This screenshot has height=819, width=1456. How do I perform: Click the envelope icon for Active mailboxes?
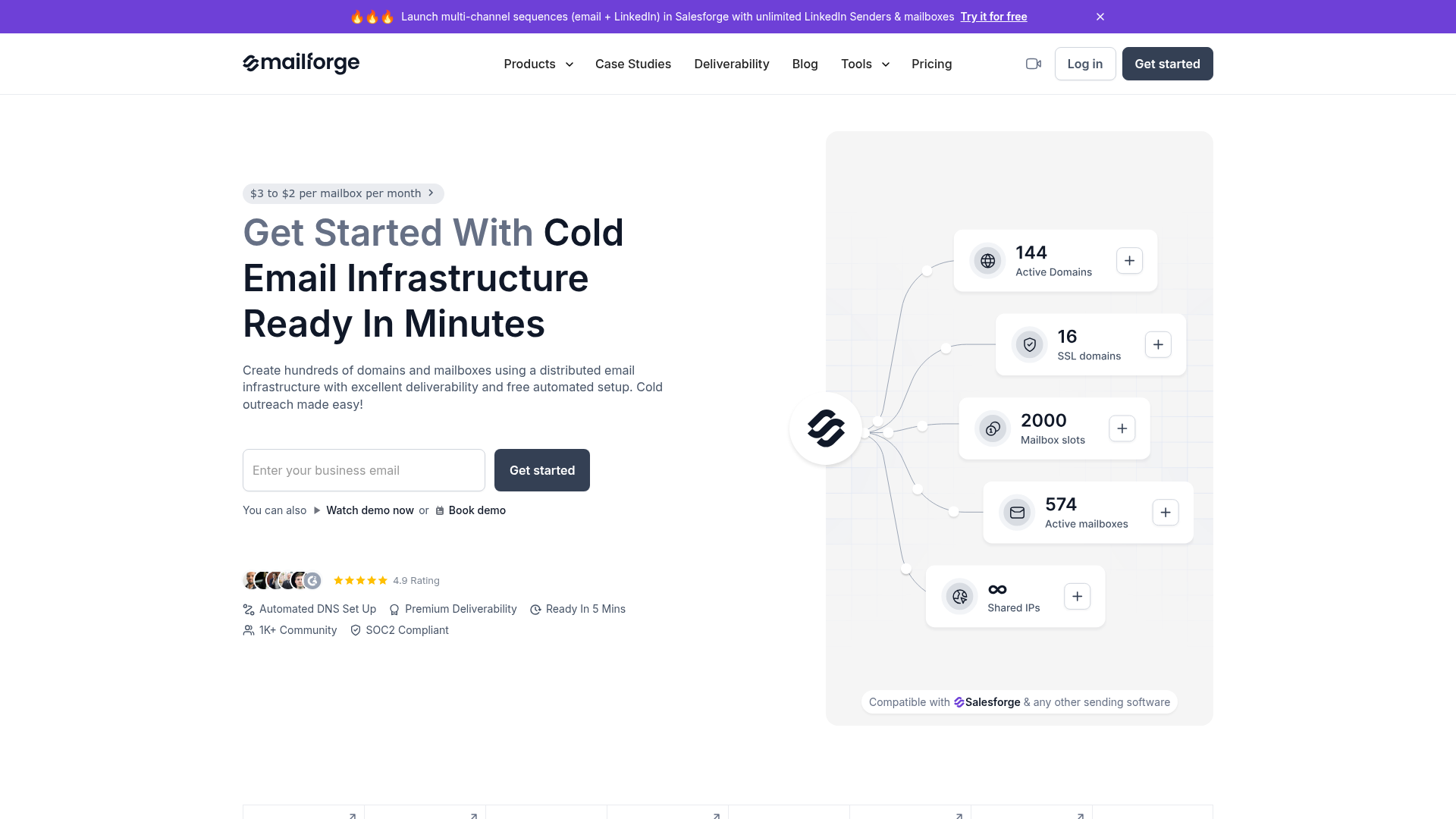coord(1017,513)
